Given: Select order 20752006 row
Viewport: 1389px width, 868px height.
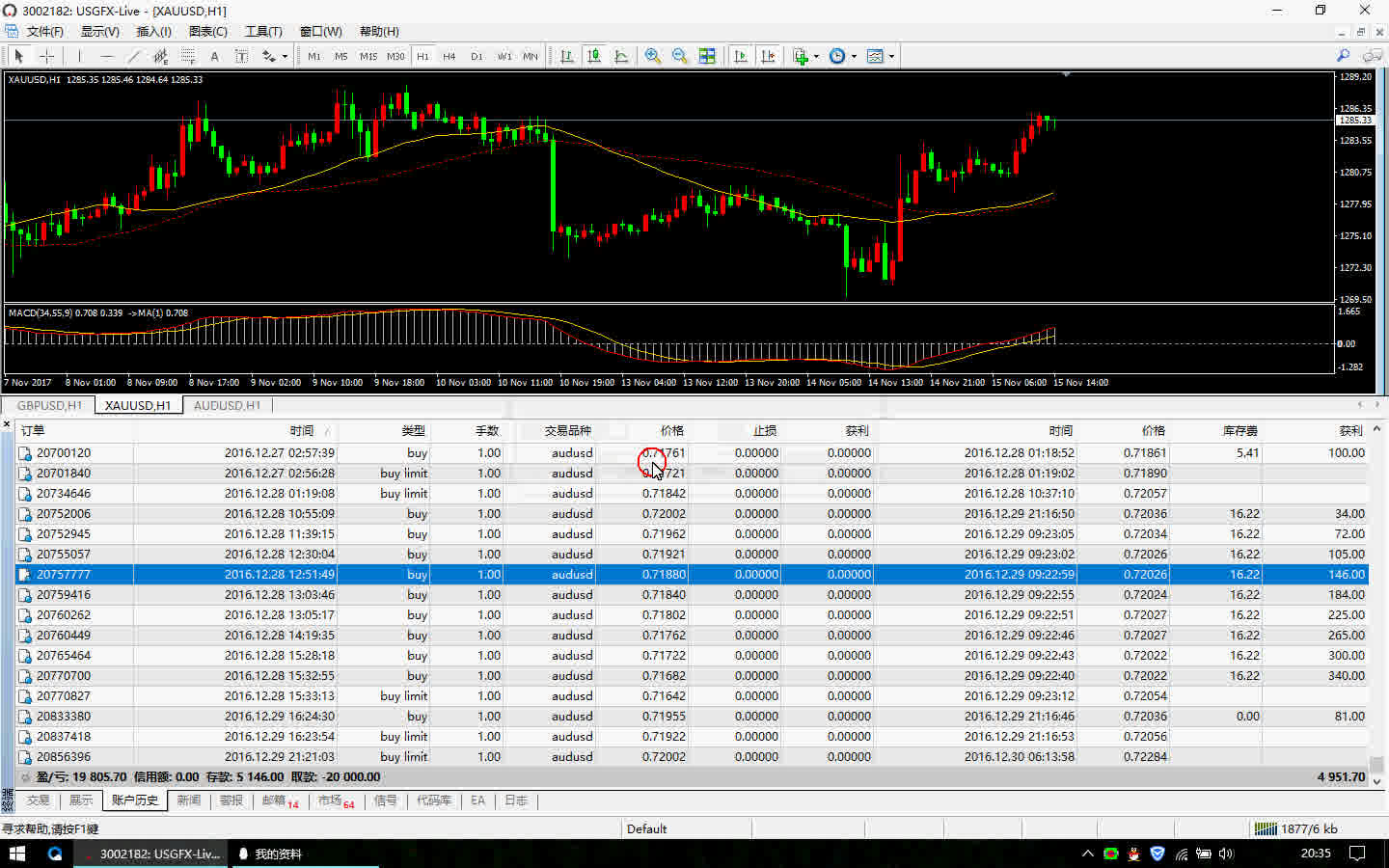Looking at the screenshot, I should click(691, 514).
